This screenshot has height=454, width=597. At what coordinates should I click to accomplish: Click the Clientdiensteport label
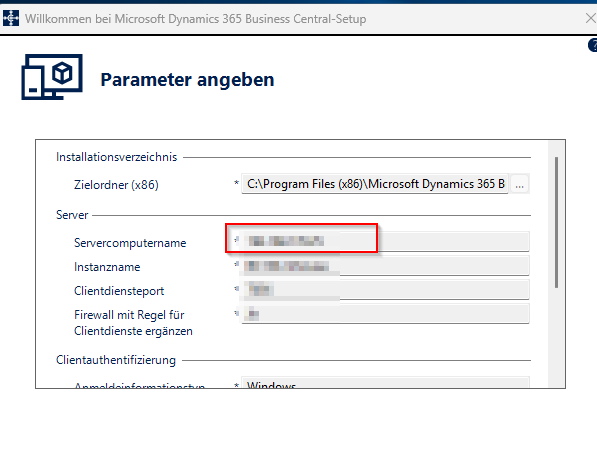click(x=119, y=291)
